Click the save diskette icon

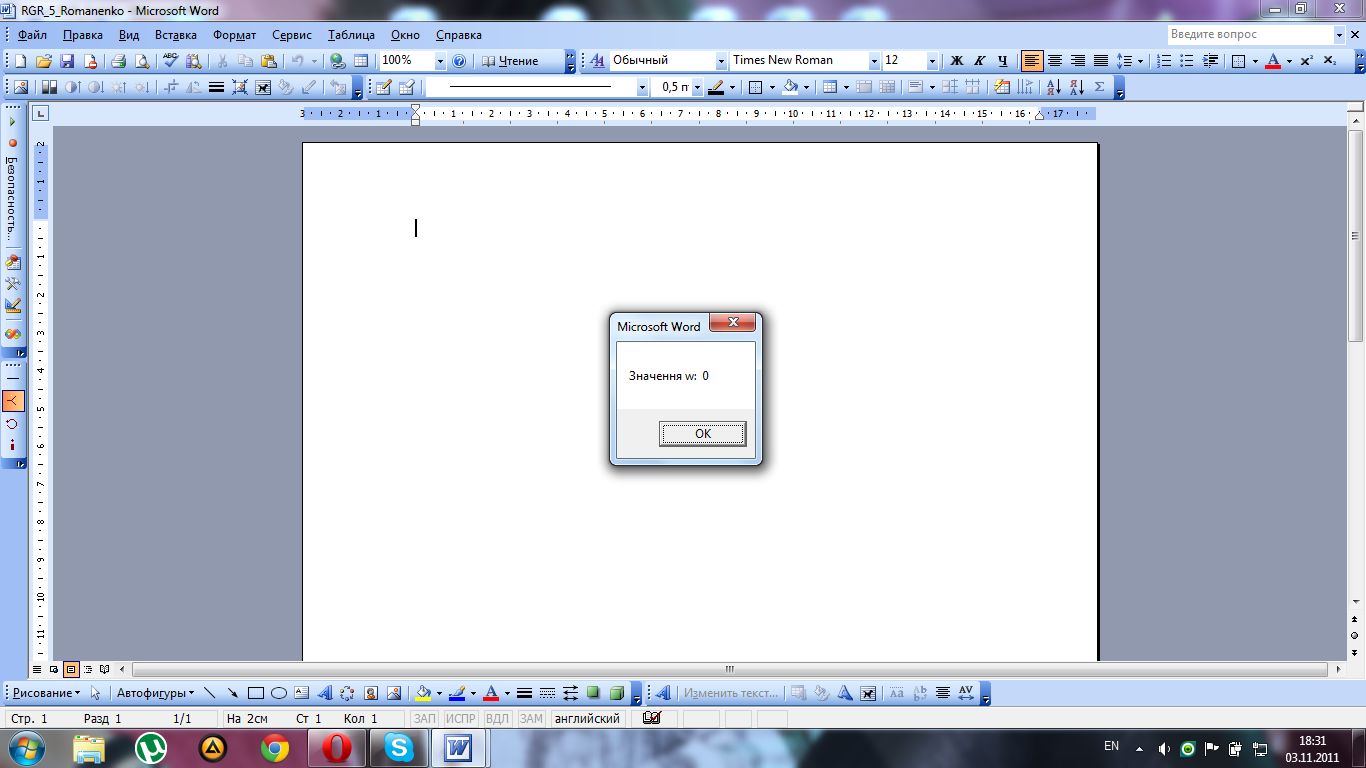68,61
